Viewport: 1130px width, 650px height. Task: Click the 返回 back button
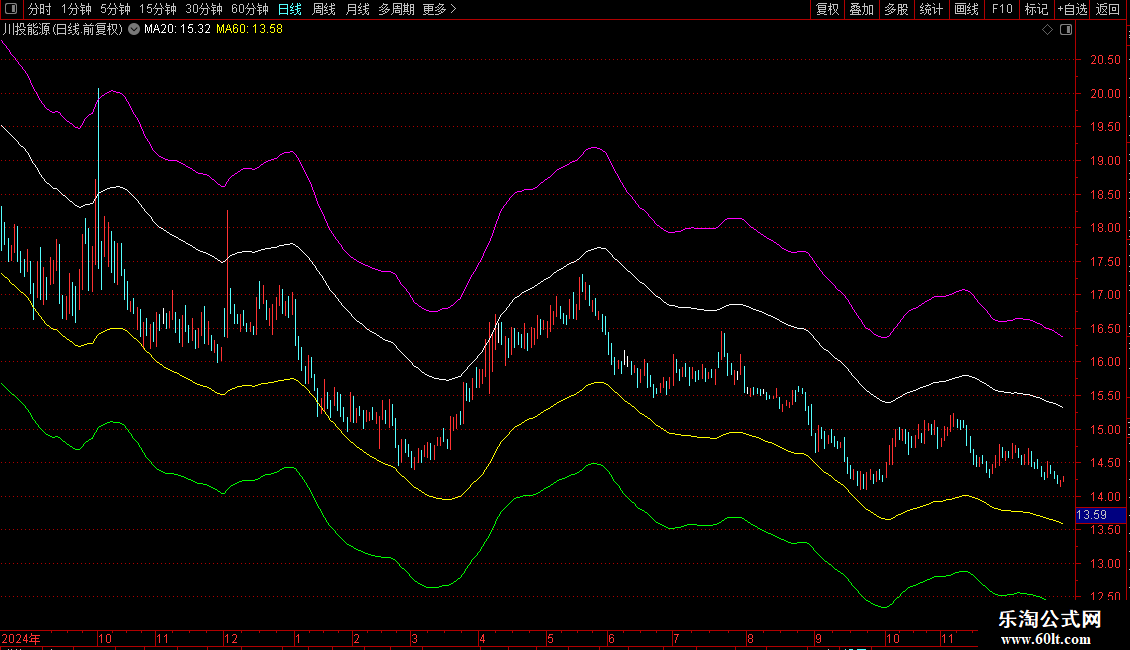(1108, 9)
